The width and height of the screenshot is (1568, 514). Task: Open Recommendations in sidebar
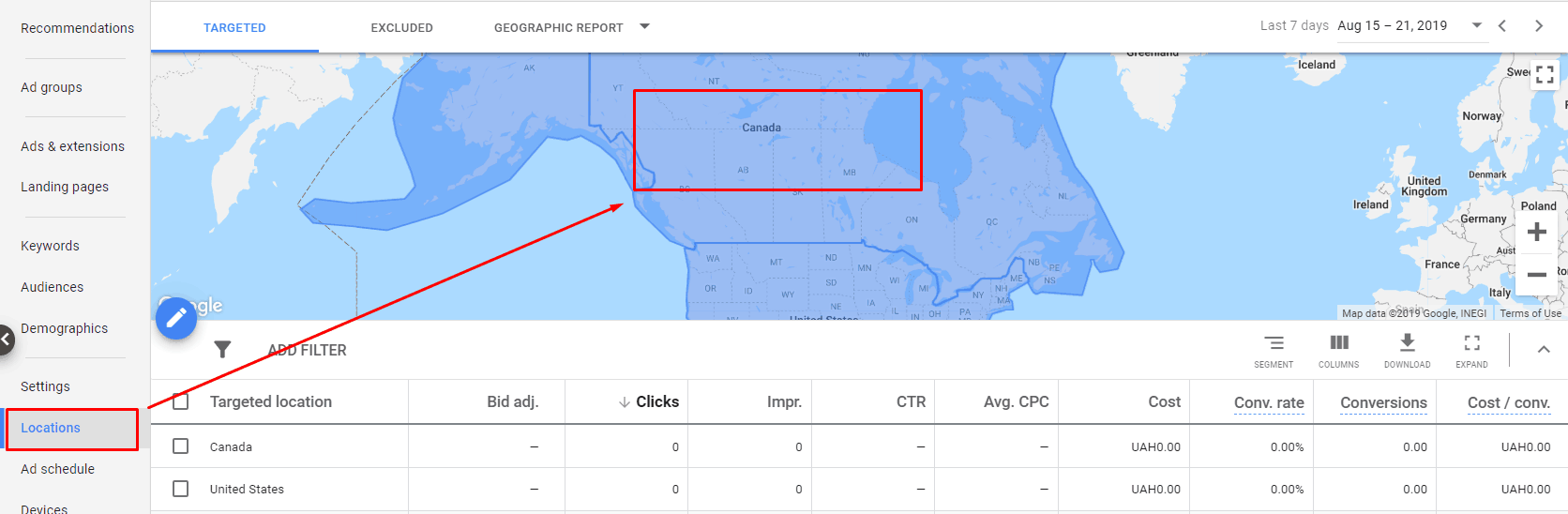[x=77, y=28]
